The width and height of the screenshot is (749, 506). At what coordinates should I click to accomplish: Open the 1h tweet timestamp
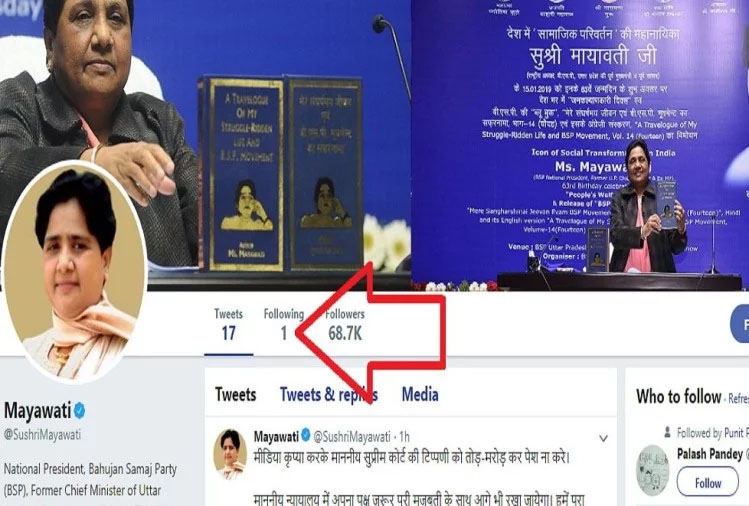point(404,436)
